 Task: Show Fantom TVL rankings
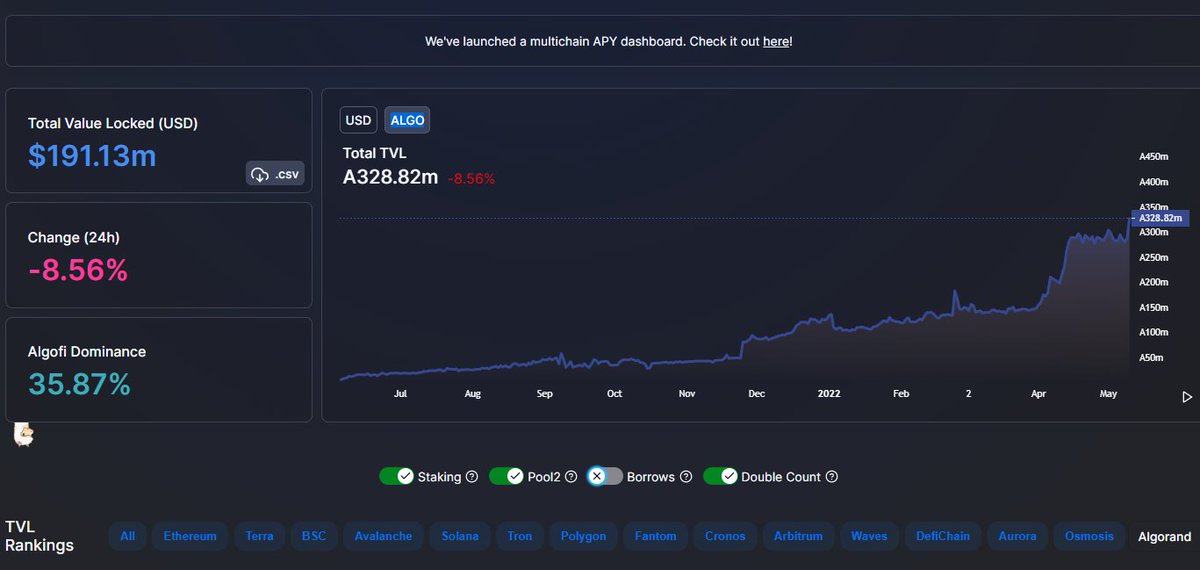[x=655, y=536]
